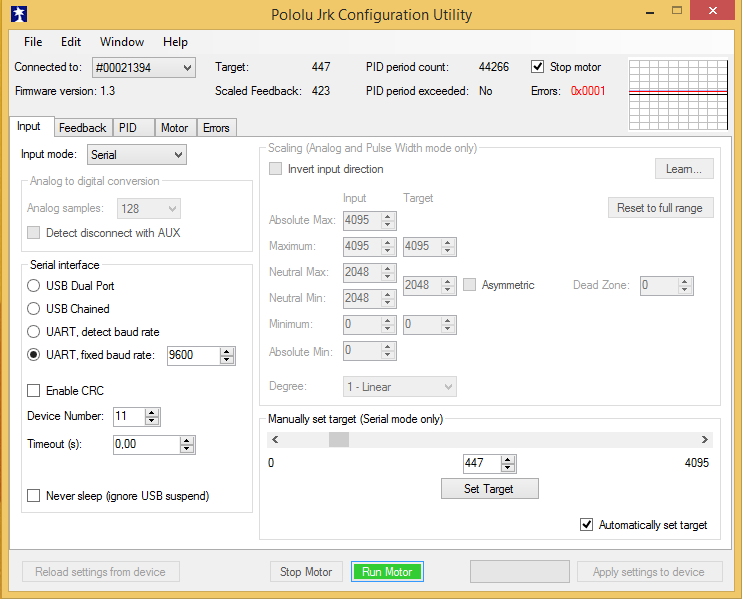Expand the Connected to device dropdown
Screen dimensions: 742x599
pyautogui.click(x=187, y=68)
